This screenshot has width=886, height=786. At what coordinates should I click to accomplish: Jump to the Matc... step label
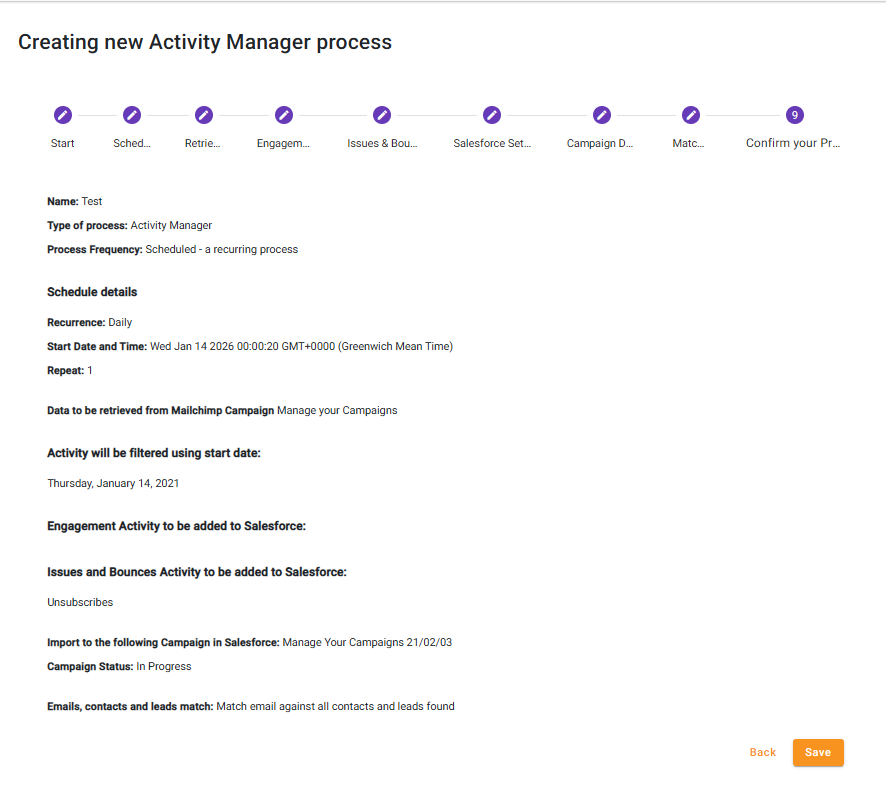coord(689,143)
